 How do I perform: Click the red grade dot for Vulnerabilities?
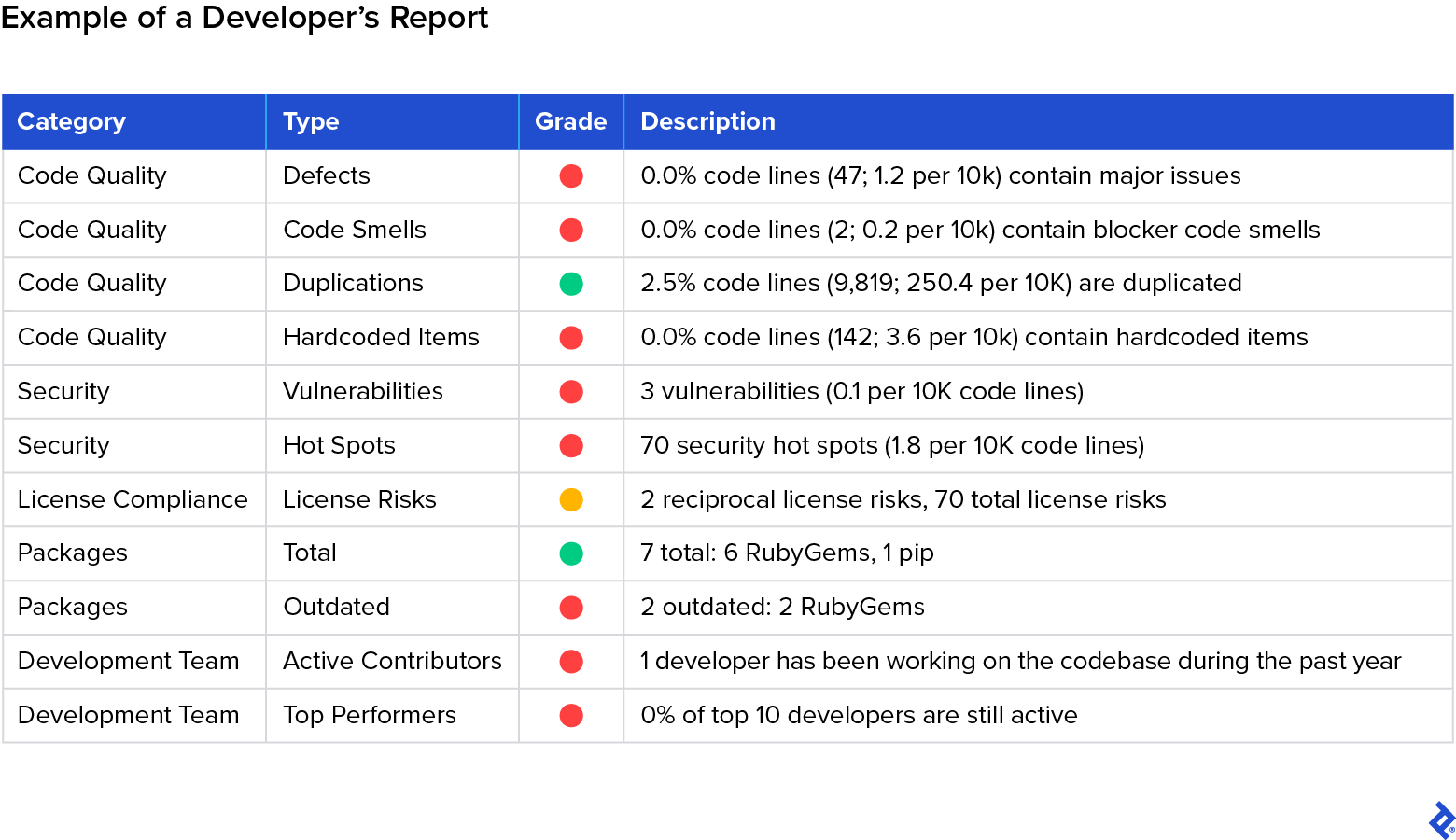click(x=570, y=391)
